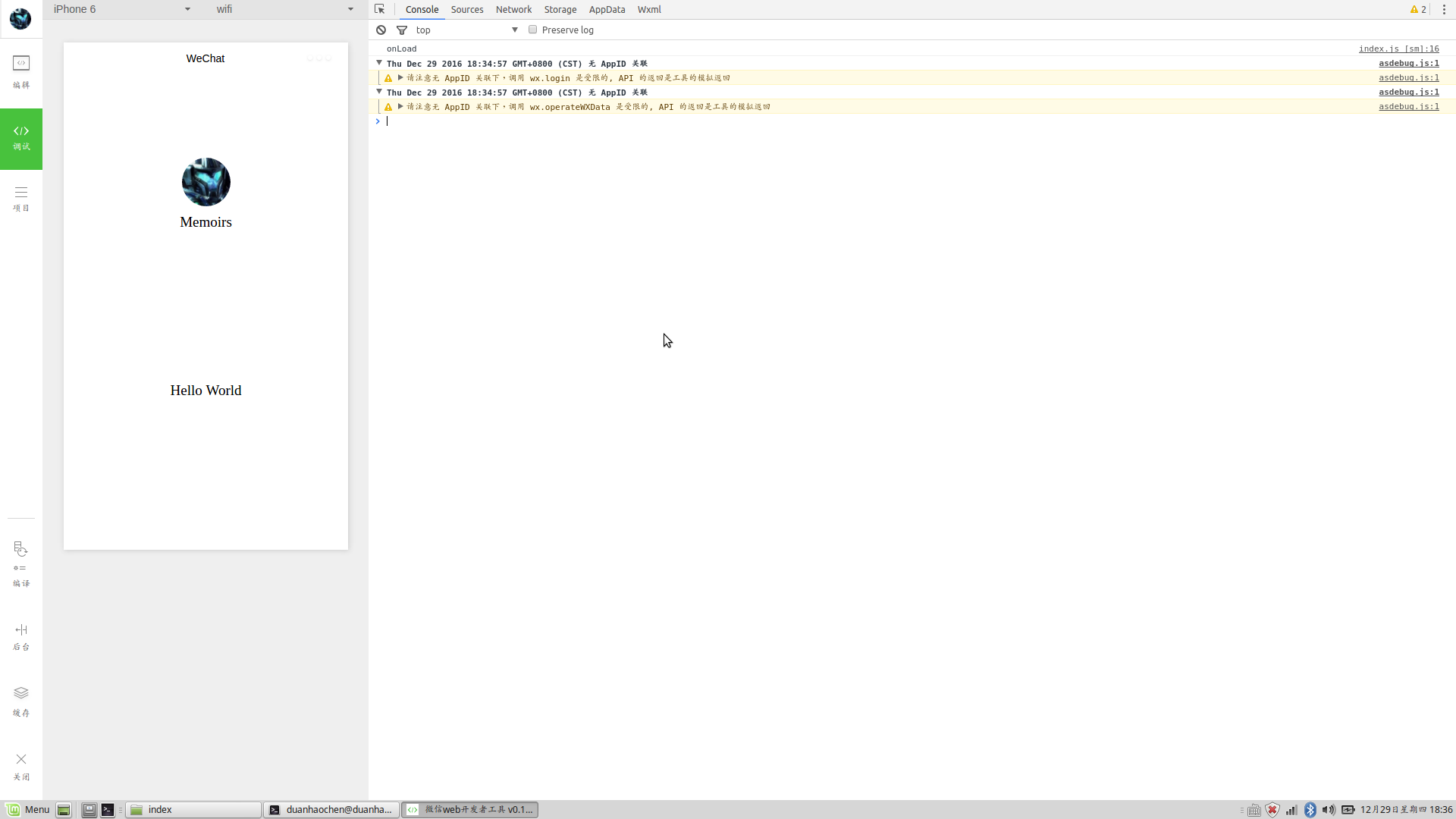Select the inspect element cursor tool
Screen dimensions: 1456x819
click(379, 9)
